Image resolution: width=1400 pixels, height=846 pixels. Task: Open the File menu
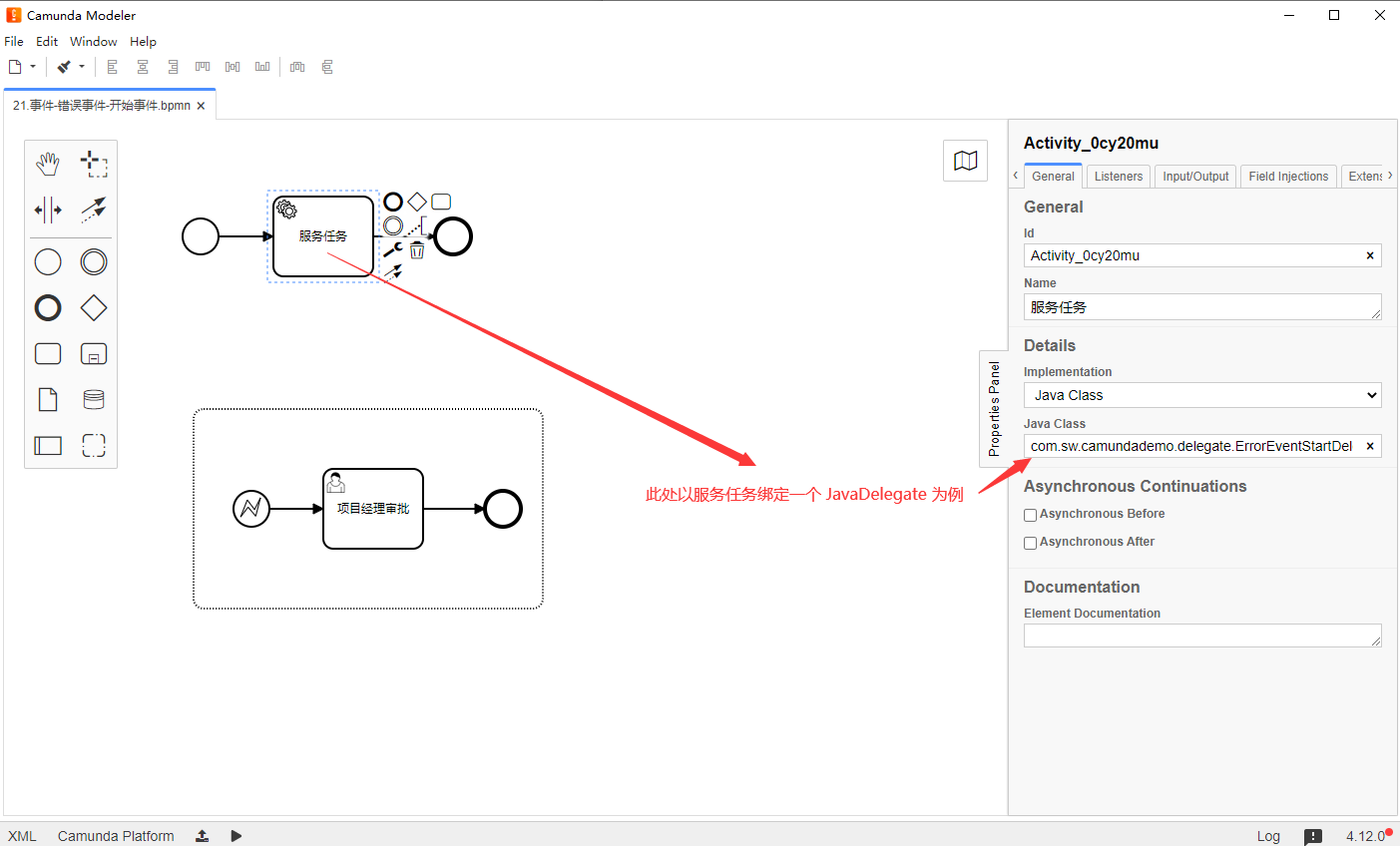[14, 41]
